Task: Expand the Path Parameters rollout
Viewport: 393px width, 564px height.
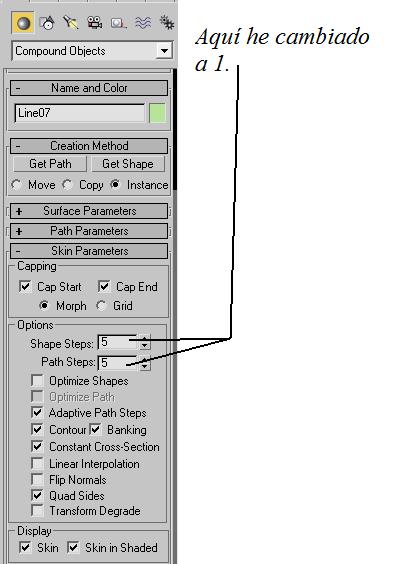Action: pyautogui.click(x=89, y=231)
